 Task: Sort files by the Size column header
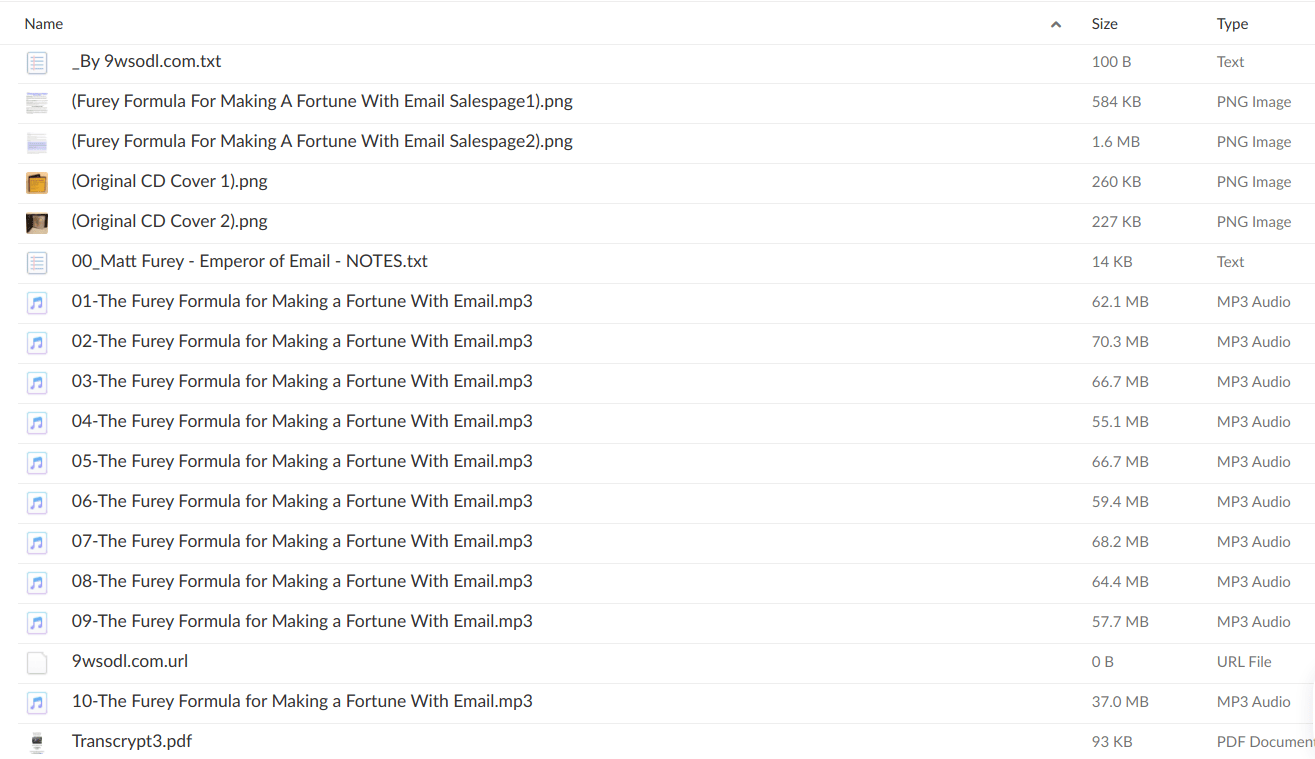(1104, 24)
